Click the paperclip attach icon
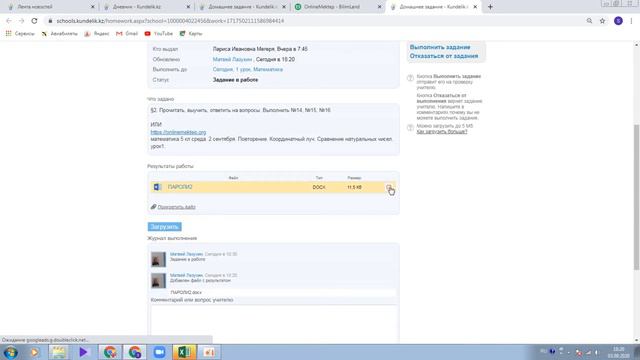This screenshot has width=640, height=360. [153, 207]
